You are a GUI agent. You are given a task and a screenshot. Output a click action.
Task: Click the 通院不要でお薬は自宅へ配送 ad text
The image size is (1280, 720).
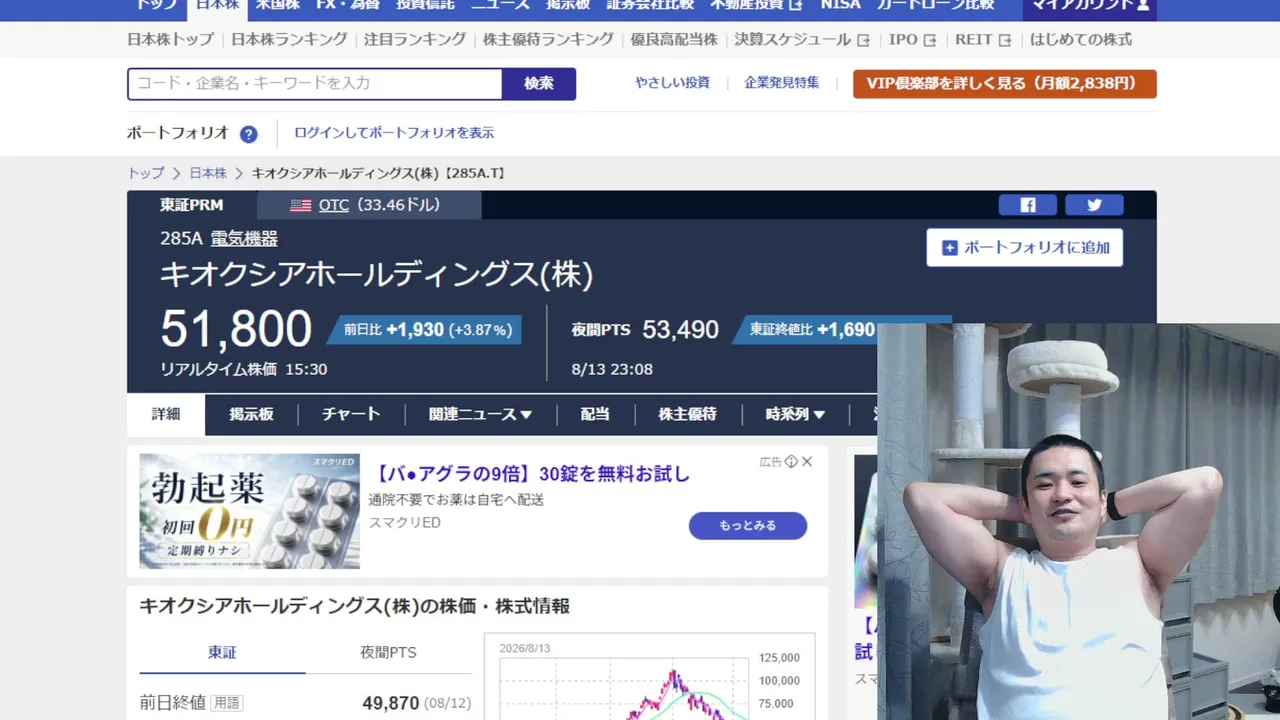(457, 500)
